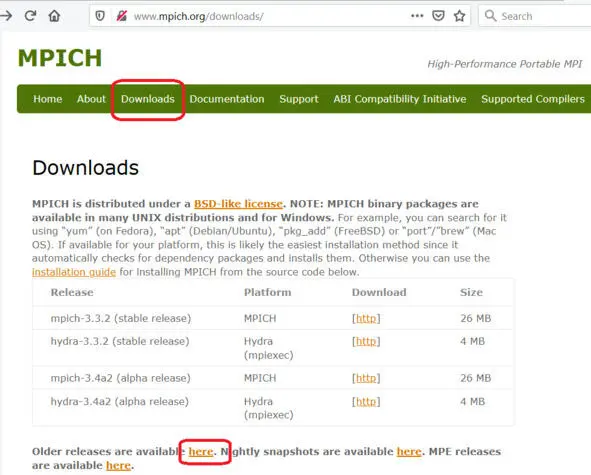Screen dimensions: 591x475
Task: Open page actions three-dot menu
Action: [x=417, y=16]
